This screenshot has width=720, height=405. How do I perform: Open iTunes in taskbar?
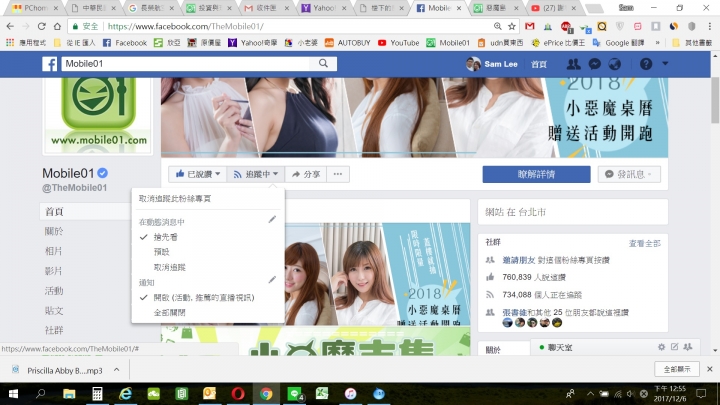[350, 394]
